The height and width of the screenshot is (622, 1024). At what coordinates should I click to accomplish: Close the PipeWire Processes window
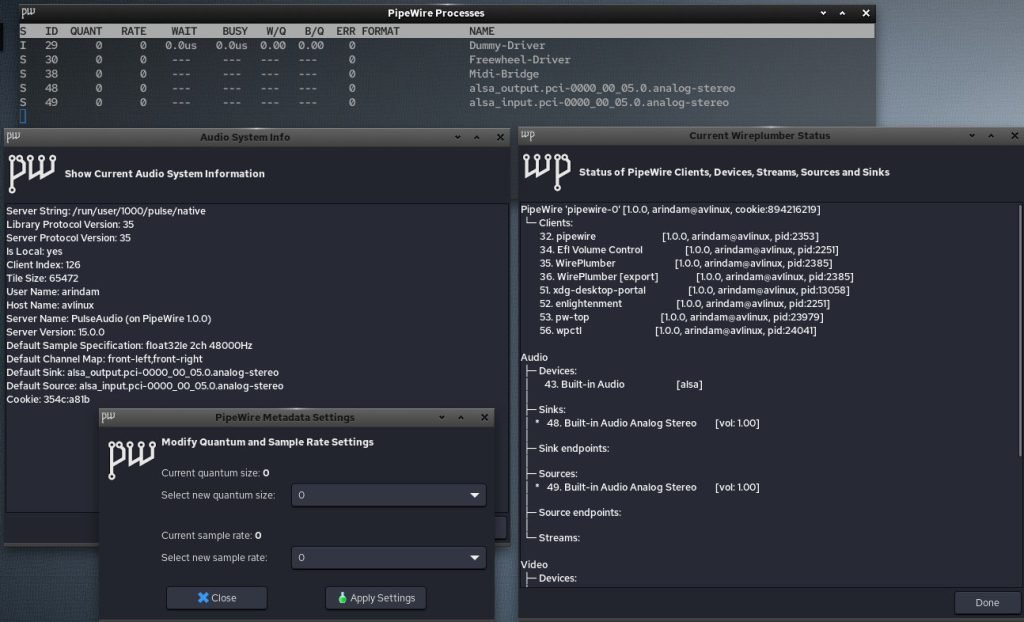point(865,13)
